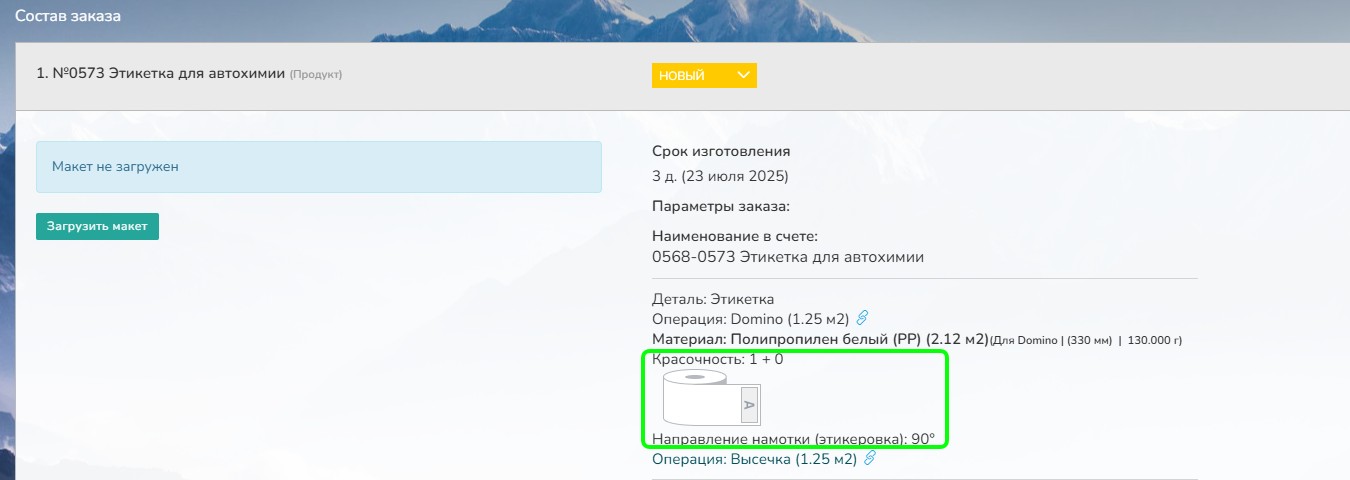Viewport: 1350px width, 480px height.
Task: Click the order header №0573 Этикетка для автохимии
Action: click(x=161, y=74)
